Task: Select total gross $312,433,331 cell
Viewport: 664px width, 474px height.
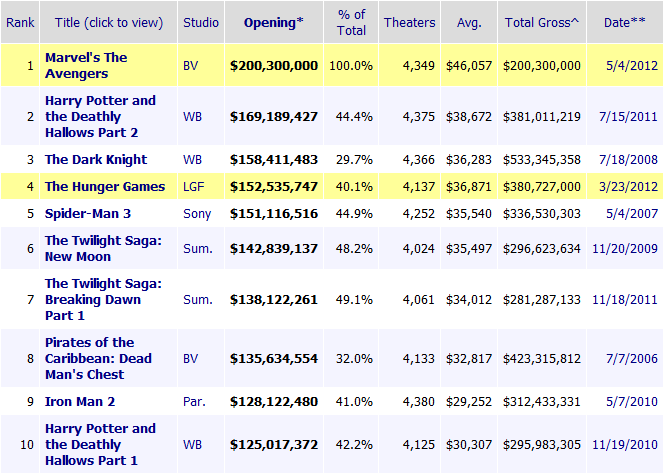Action: click(542, 402)
